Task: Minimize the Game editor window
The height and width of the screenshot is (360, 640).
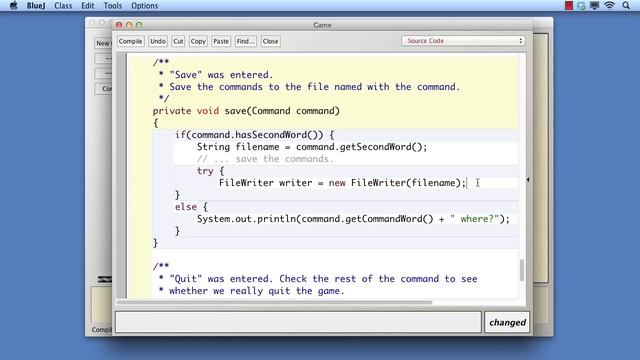Action: tap(129, 25)
